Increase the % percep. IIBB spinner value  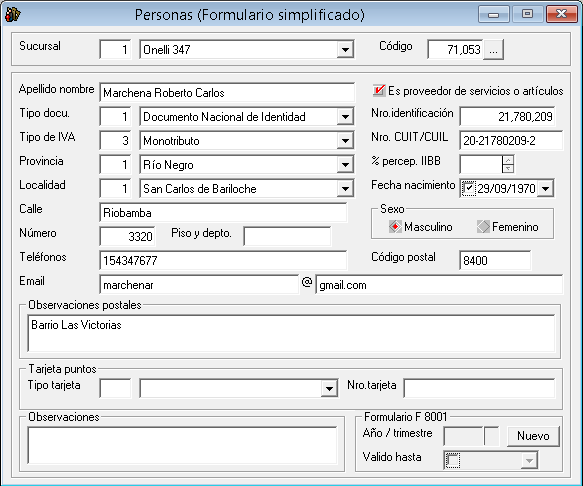508,160
